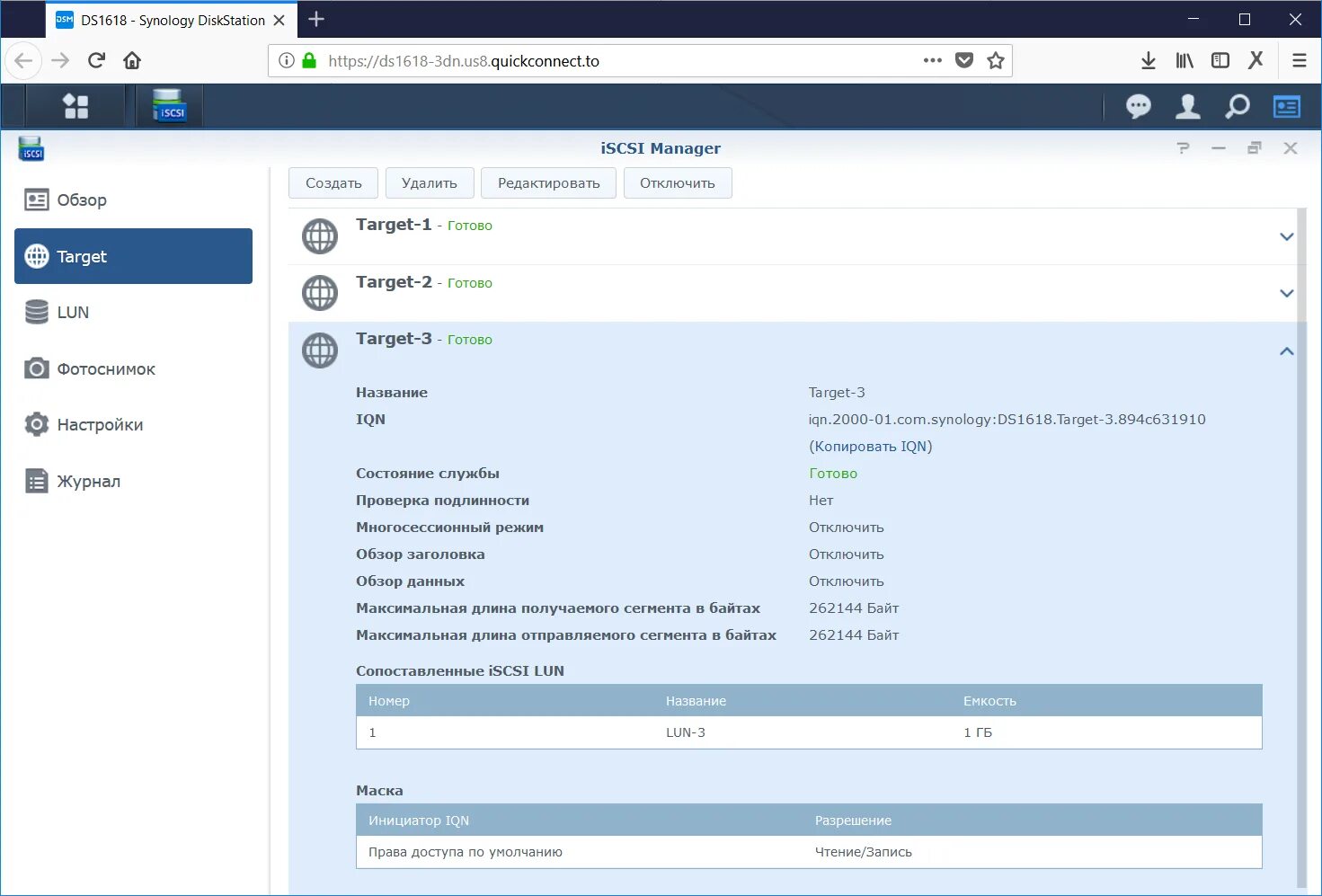Click the Target-3 globe icon
The image size is (1322, 896).
[320, 350]
